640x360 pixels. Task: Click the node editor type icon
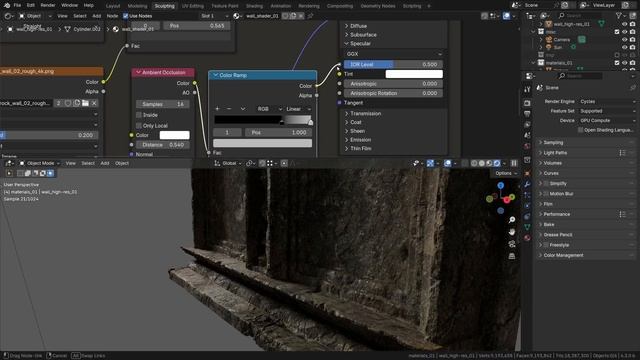pyautogui.click(x=8, y=16)
